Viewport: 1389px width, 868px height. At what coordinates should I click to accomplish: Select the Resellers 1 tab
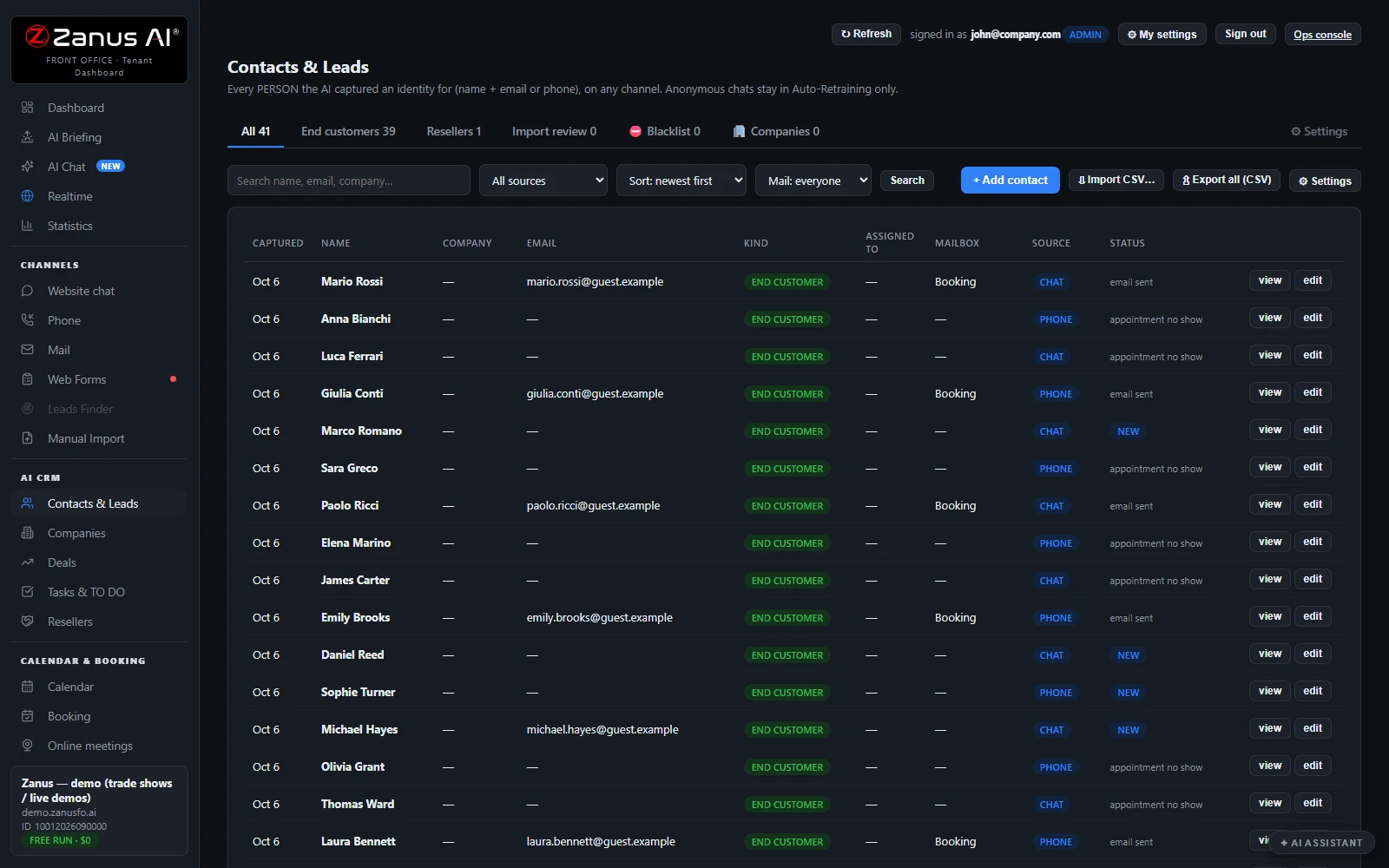click(453, 131)
